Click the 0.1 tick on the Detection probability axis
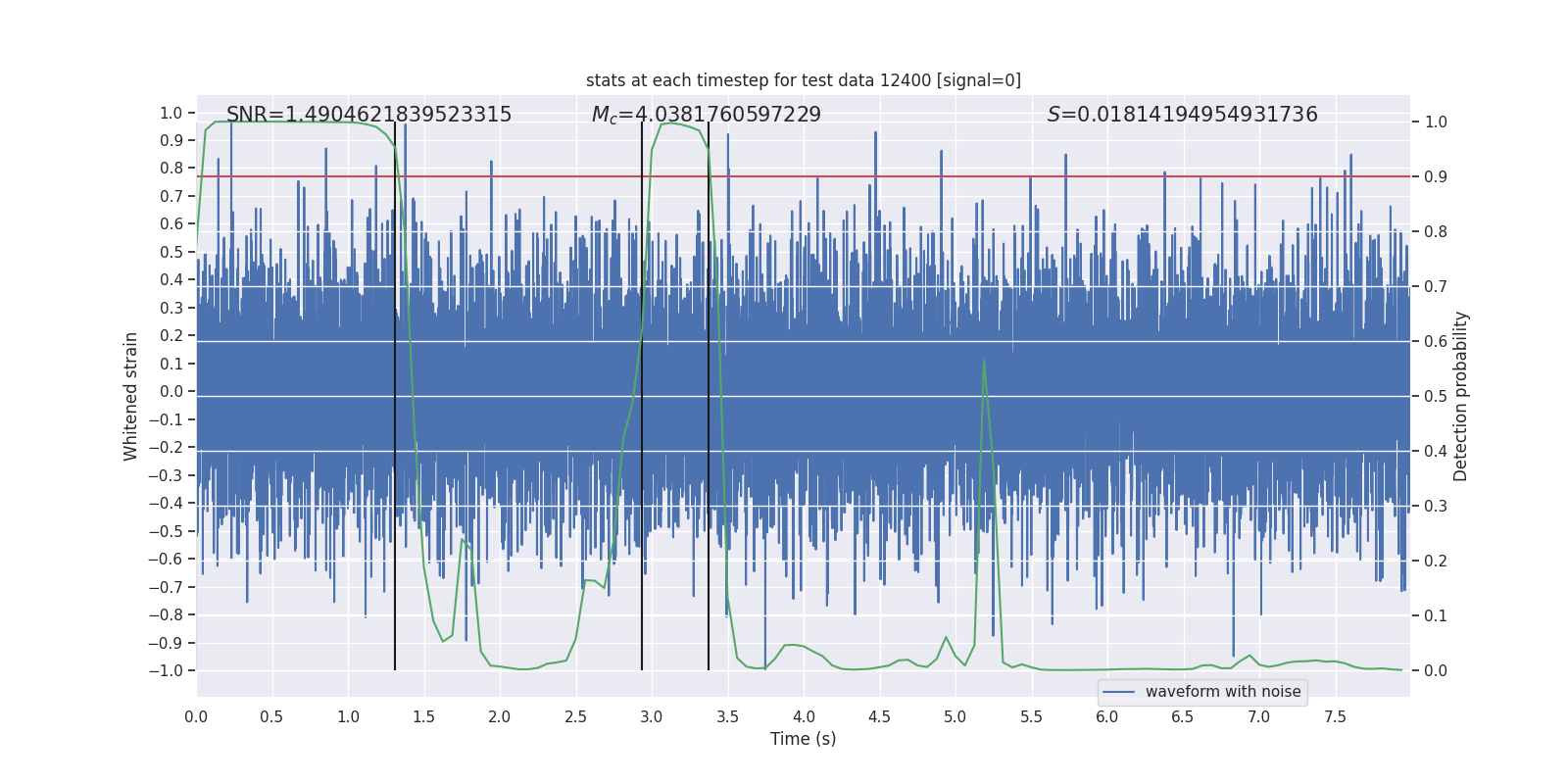This screenshot has height=784, width=1568. 1436,616
